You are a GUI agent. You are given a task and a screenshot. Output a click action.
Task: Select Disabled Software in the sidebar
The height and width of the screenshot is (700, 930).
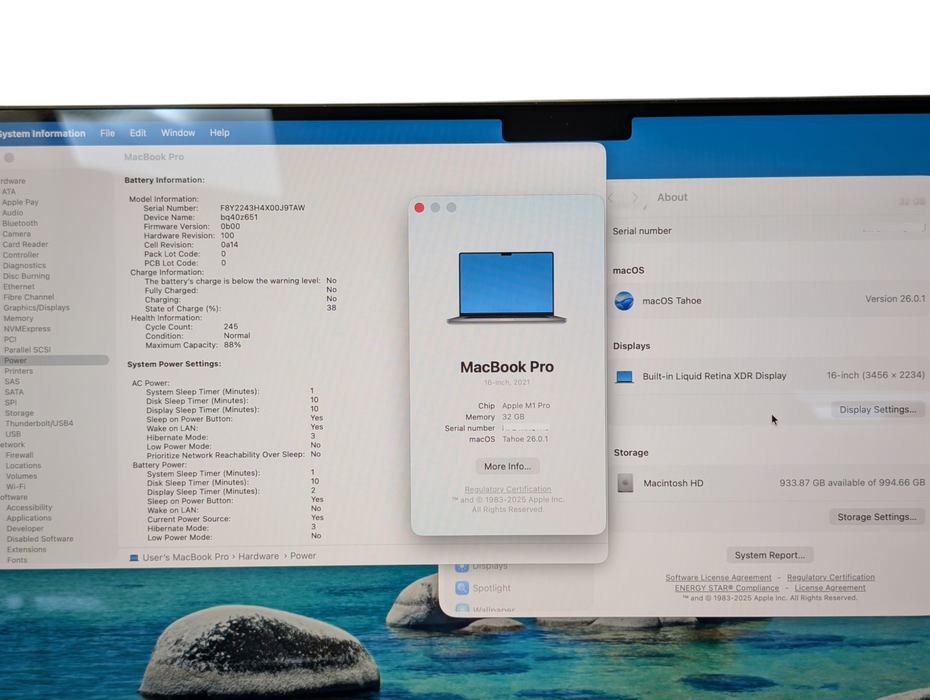[40, 539]
